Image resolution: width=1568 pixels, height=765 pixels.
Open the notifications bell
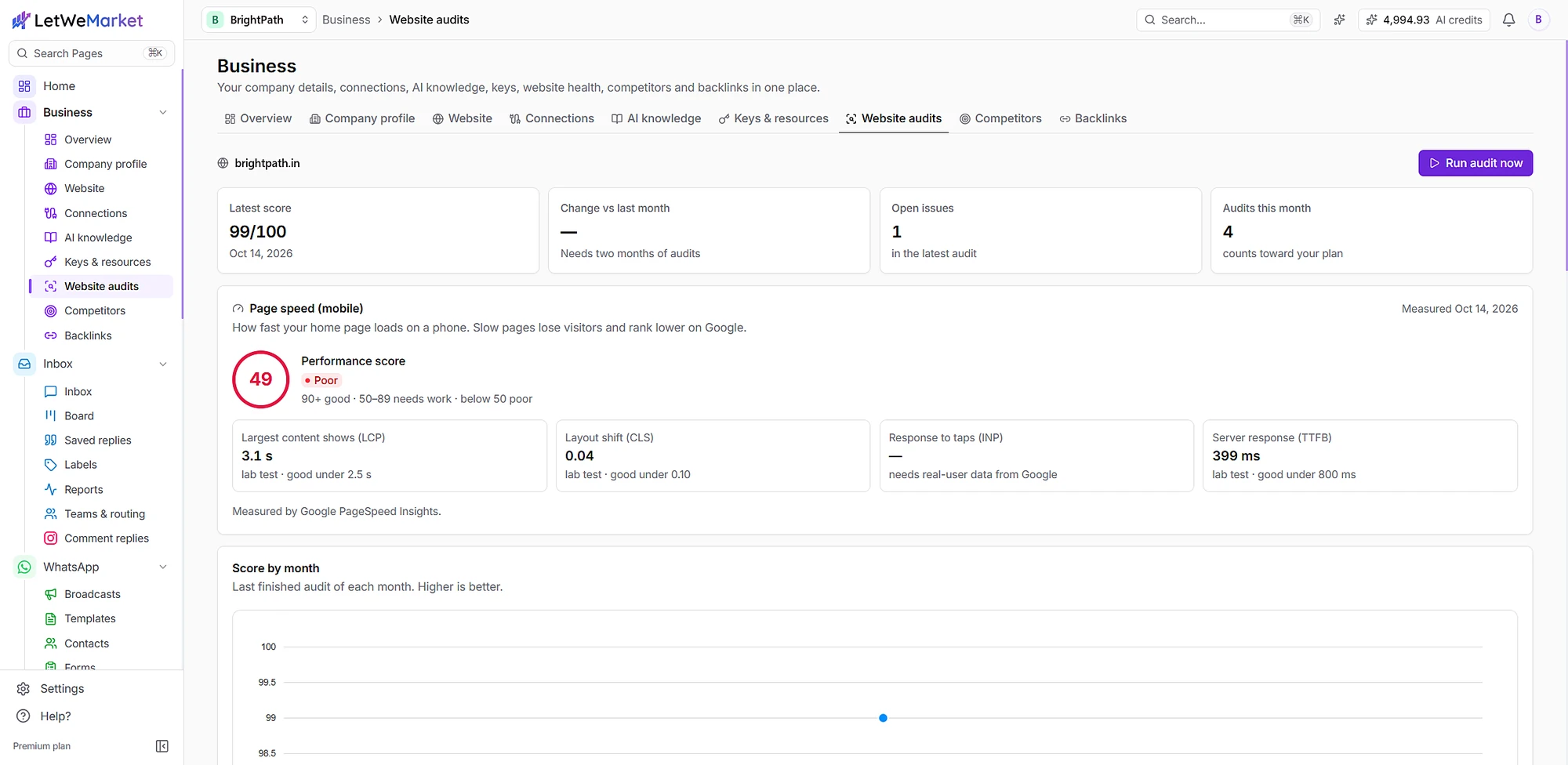[x=1508, y=20]
